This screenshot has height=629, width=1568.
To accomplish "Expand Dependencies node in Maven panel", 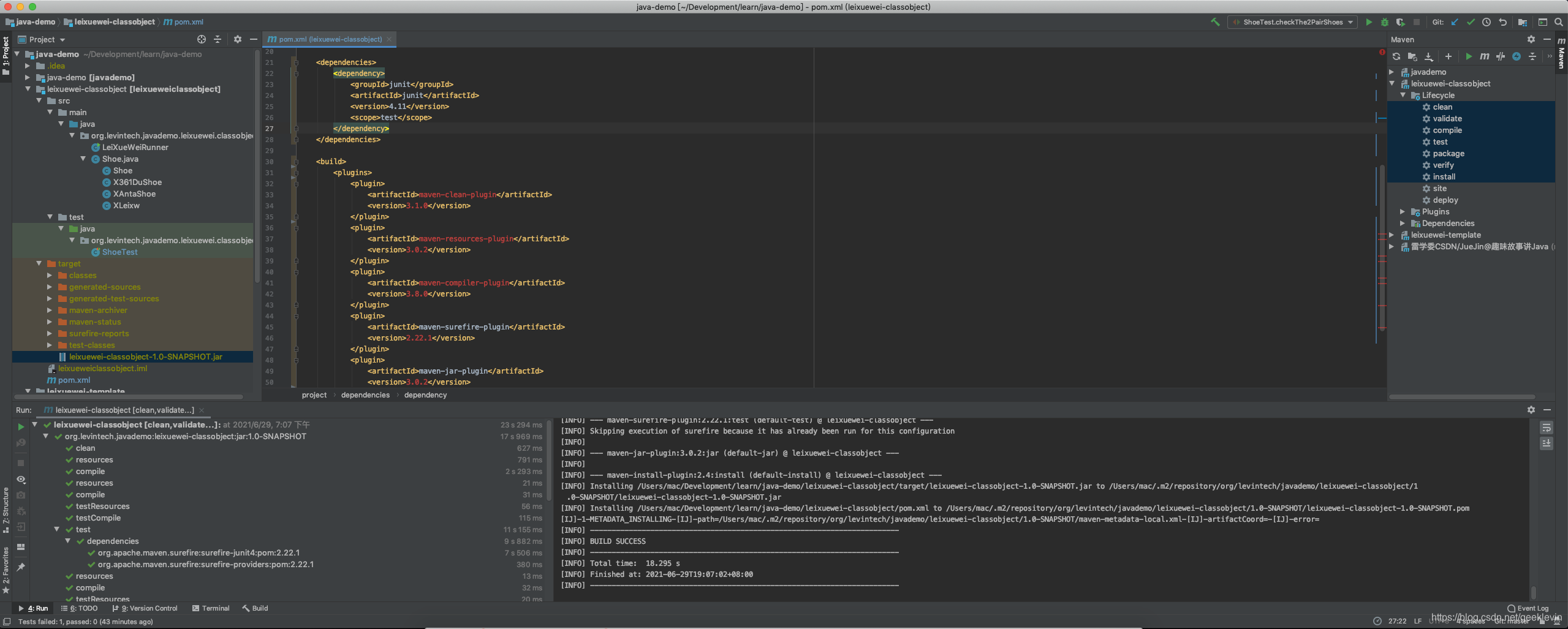I will click(x=1403, y=224).
